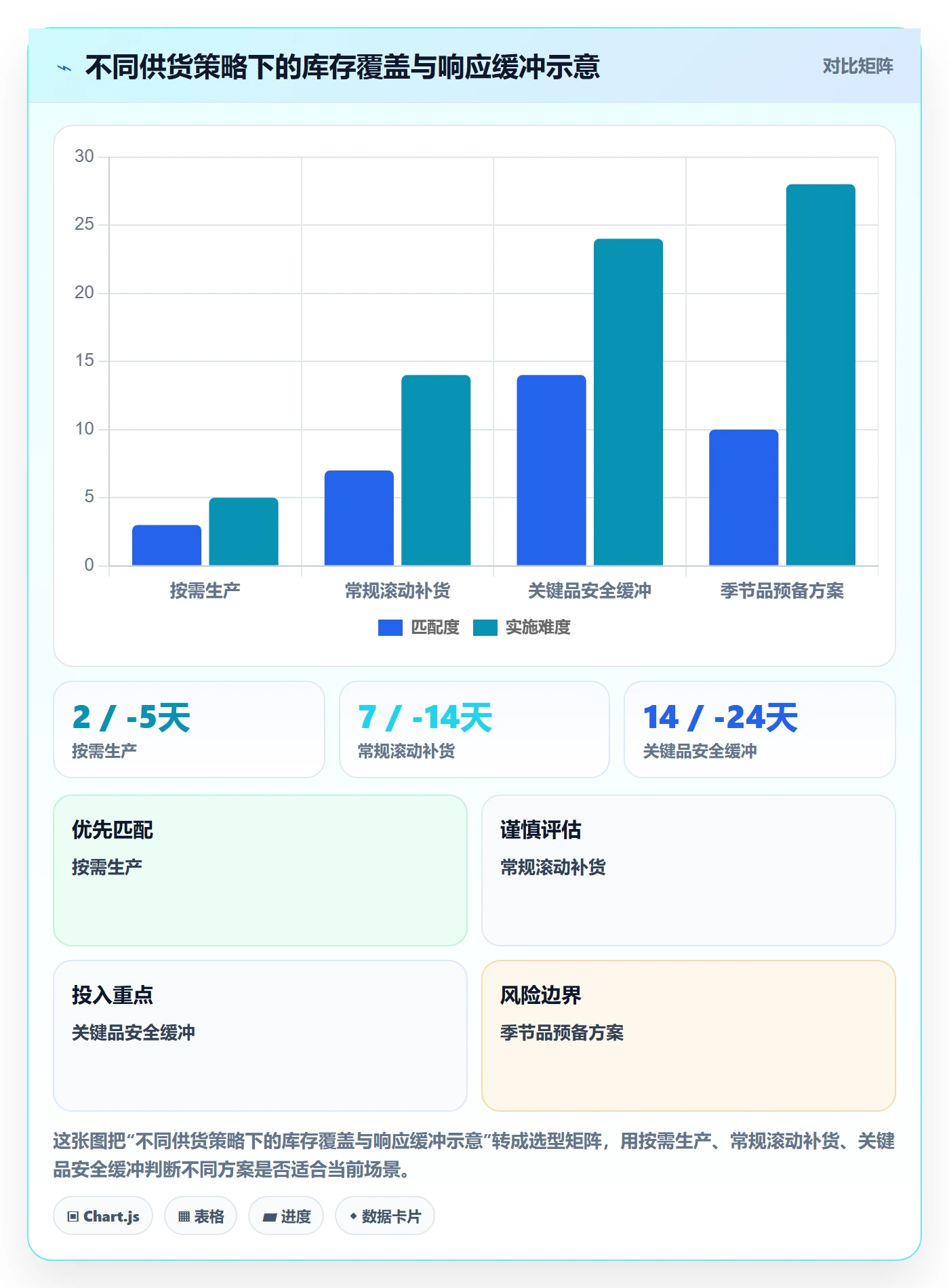
Task: Click the 数据卡片 tag chip
Action: pyautogui.click(x=385, y=1216)
